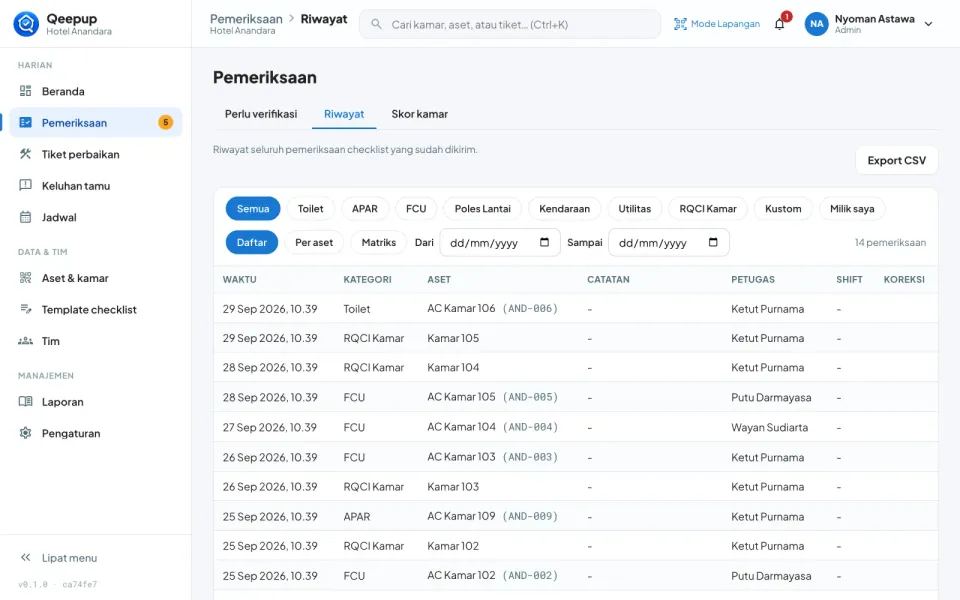
Task: Open row AC Kamar 109 (AND-009)
Action: point(576,516)
